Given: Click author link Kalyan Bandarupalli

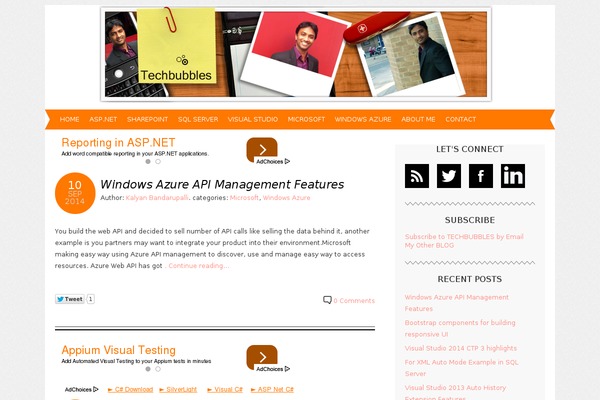Looking at the screenshot, I should (x=157, y=198).
